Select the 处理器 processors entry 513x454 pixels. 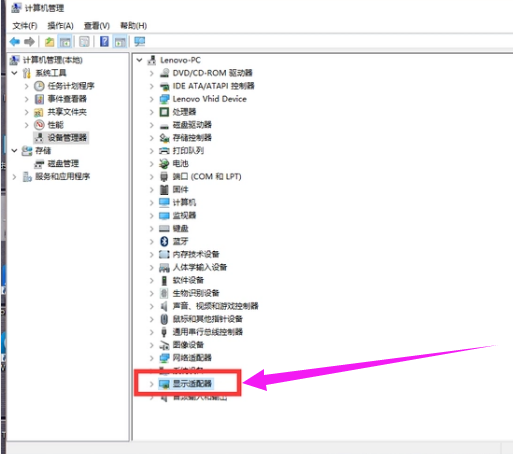(x=184, y=112)
